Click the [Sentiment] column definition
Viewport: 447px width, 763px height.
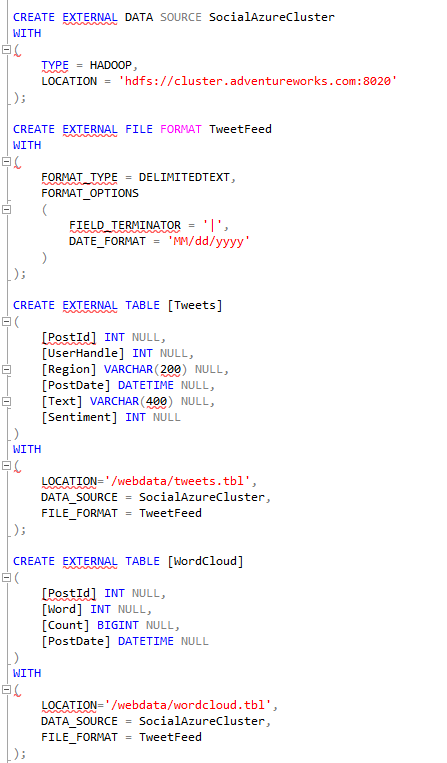pyautogui.click(x=111, y=418)
